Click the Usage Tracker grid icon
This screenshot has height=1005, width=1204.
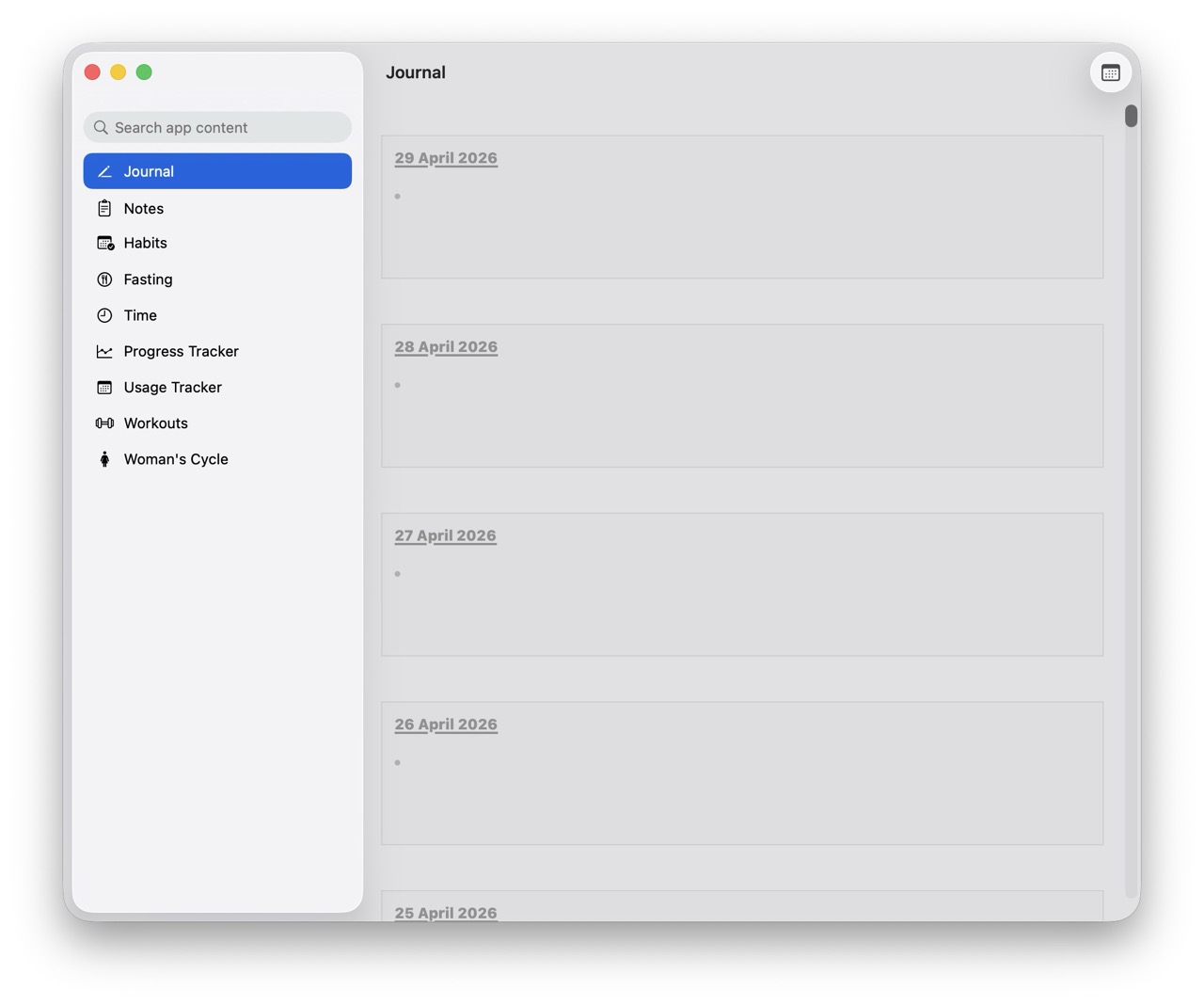click(x=104, y=387)
